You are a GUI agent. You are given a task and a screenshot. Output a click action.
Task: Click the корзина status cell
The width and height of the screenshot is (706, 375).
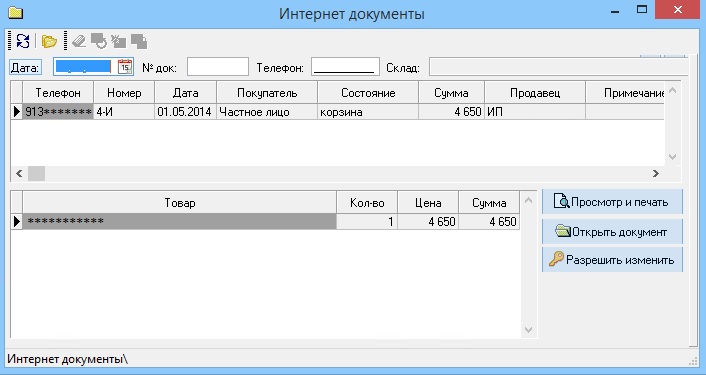(x=368, y=112)
